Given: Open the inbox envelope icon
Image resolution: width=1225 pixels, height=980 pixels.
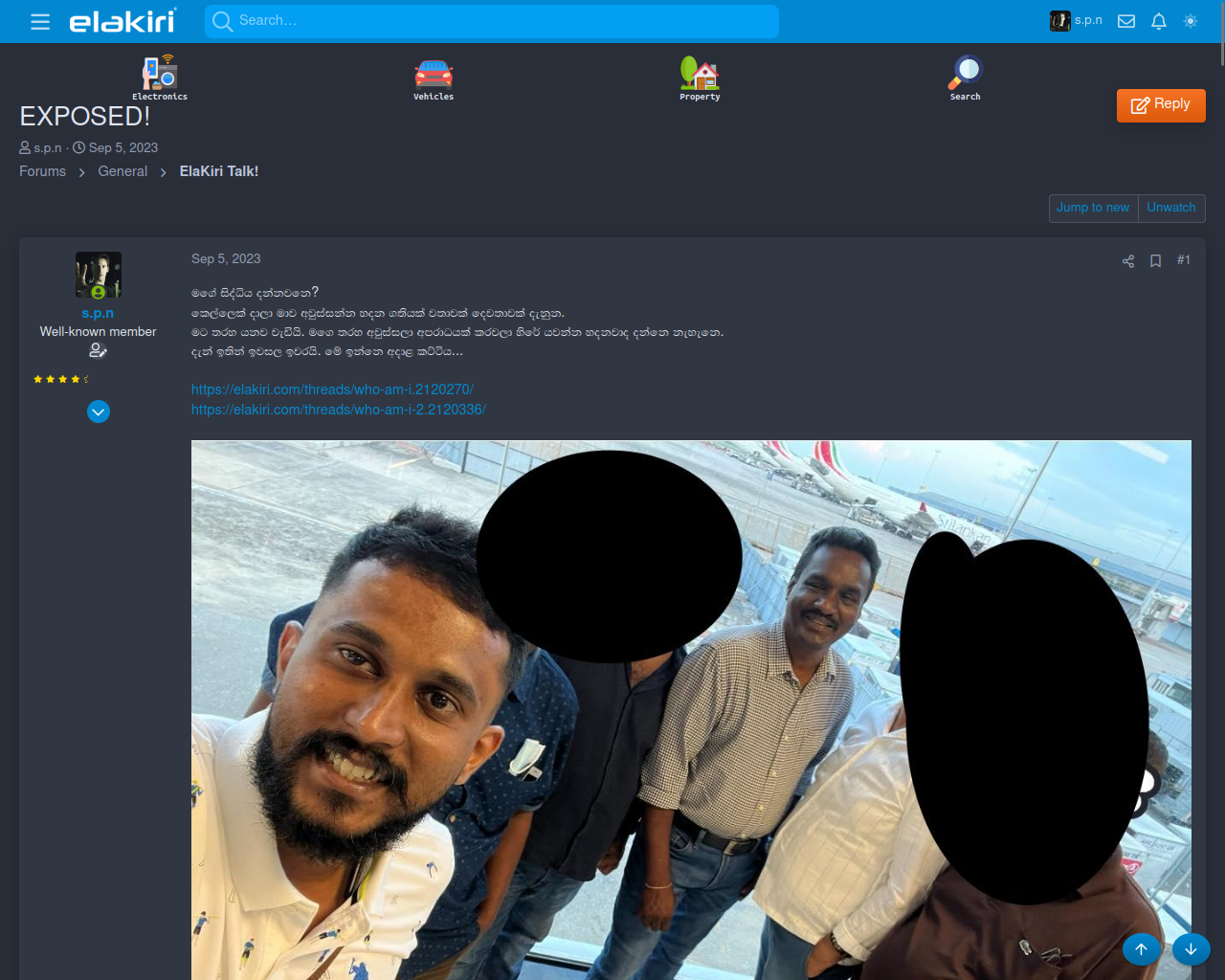Looking at the screenshot, I should 1126,21.
